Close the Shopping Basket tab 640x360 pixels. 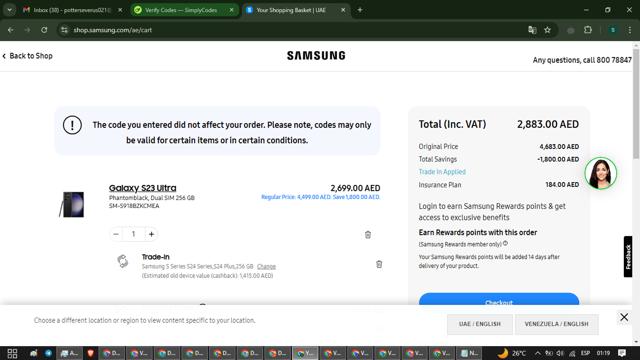[x=343, y=10]
